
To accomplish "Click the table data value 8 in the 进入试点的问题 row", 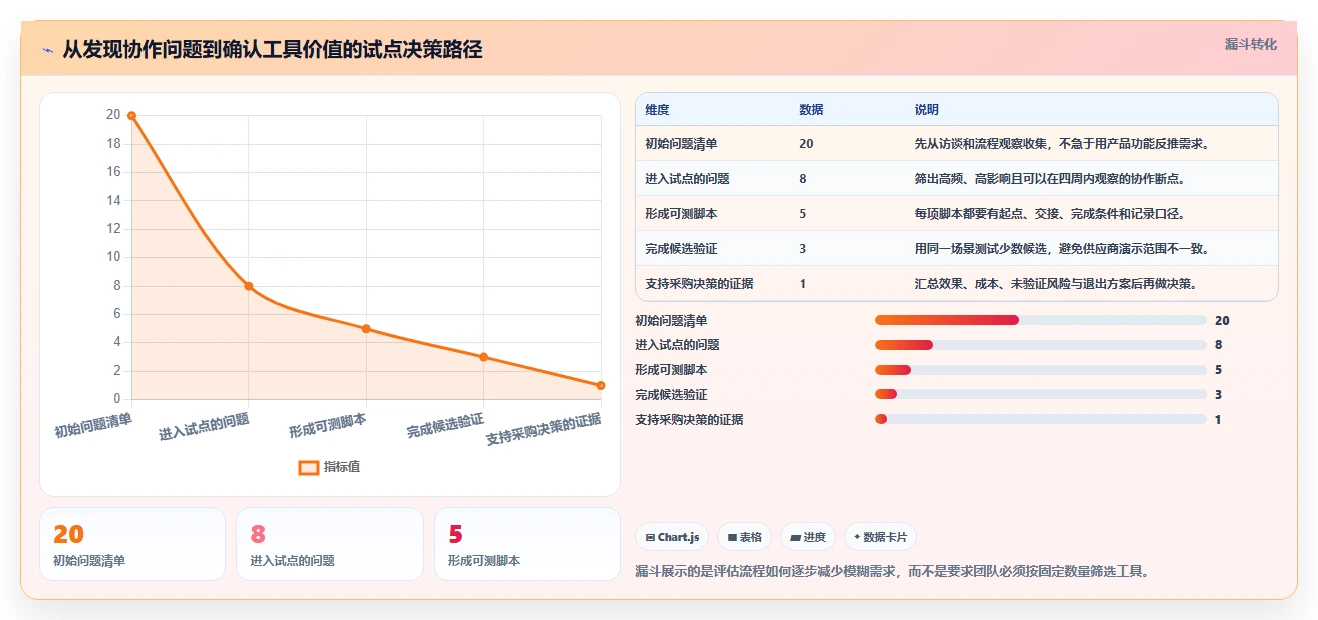I will (x=803, y=179).
